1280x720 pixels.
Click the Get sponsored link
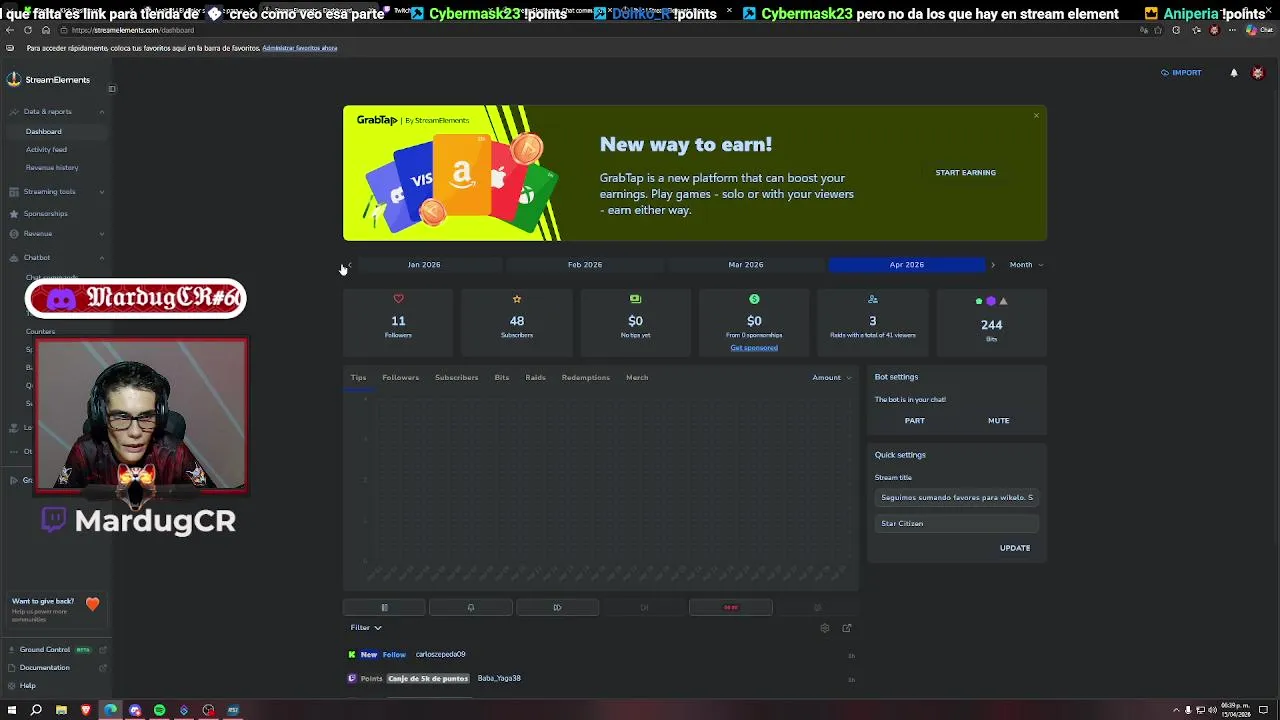coord(754,348)
